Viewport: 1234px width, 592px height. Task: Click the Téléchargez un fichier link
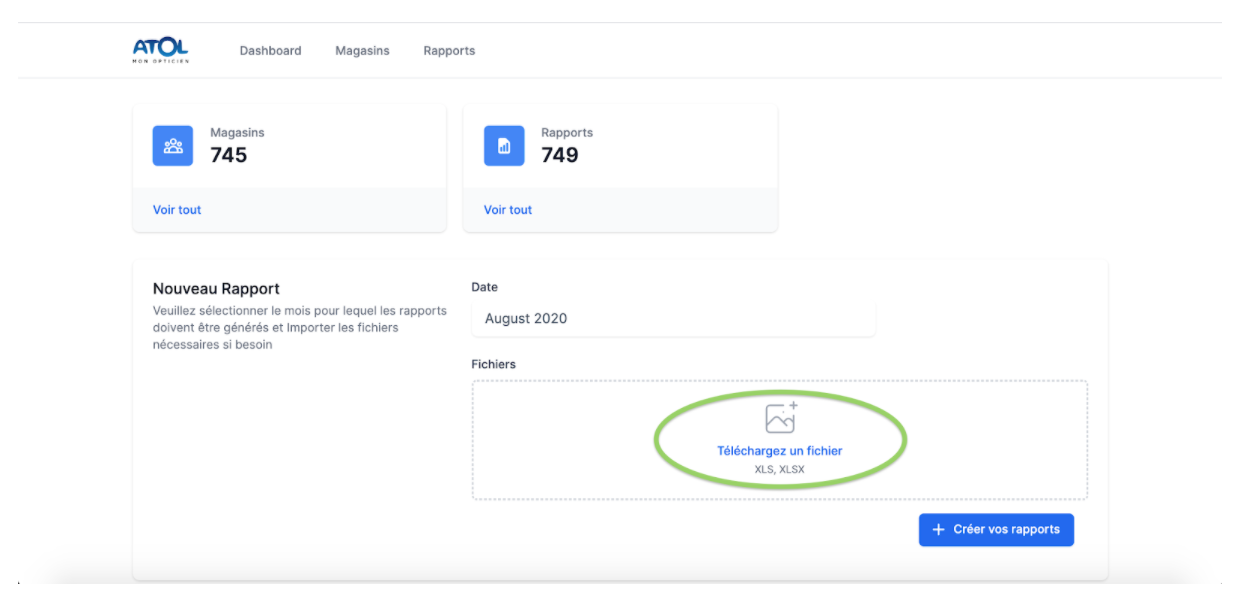(779, 451)
